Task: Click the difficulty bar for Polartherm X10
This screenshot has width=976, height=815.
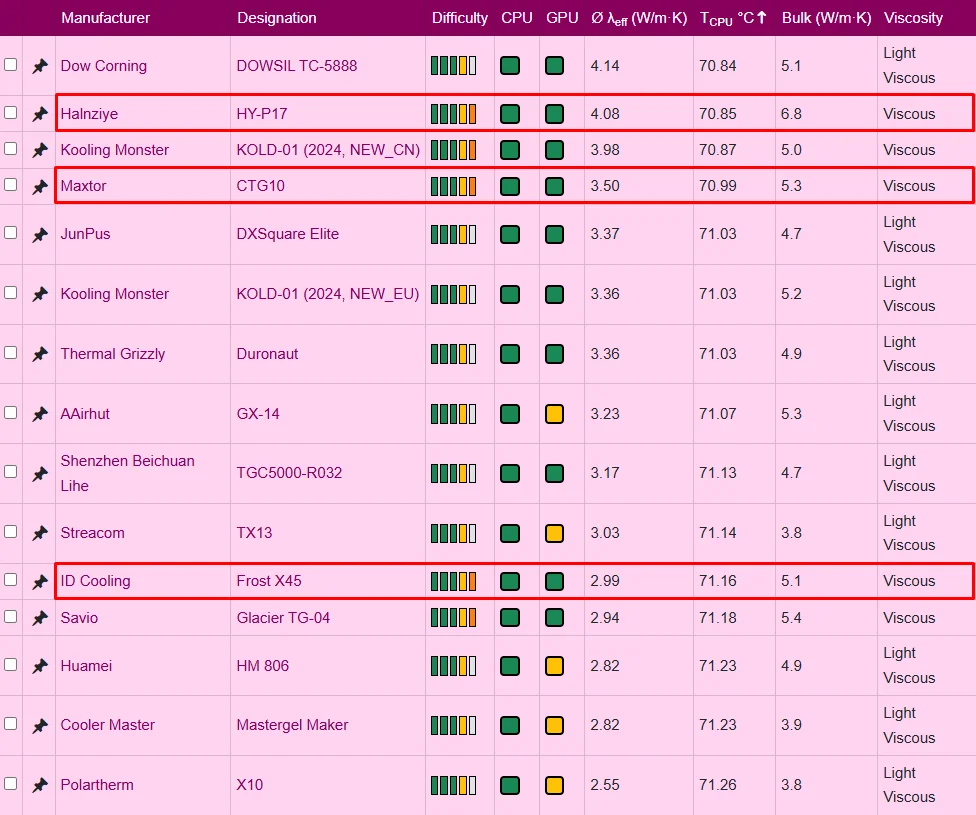Action: pyautogui.click(x=453, y=785)
